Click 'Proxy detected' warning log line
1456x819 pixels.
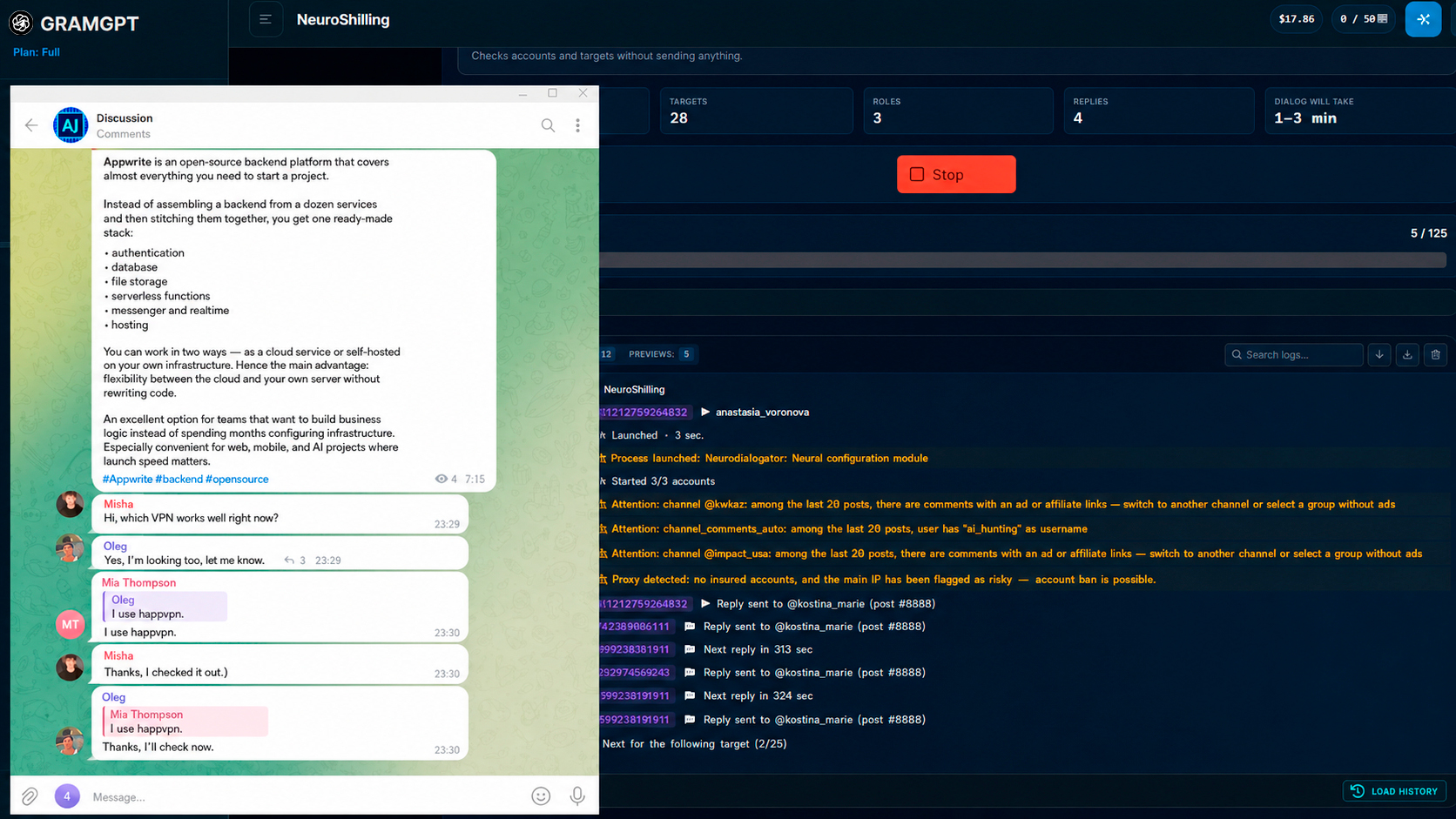pyautogui.click(x=883, y=580)
